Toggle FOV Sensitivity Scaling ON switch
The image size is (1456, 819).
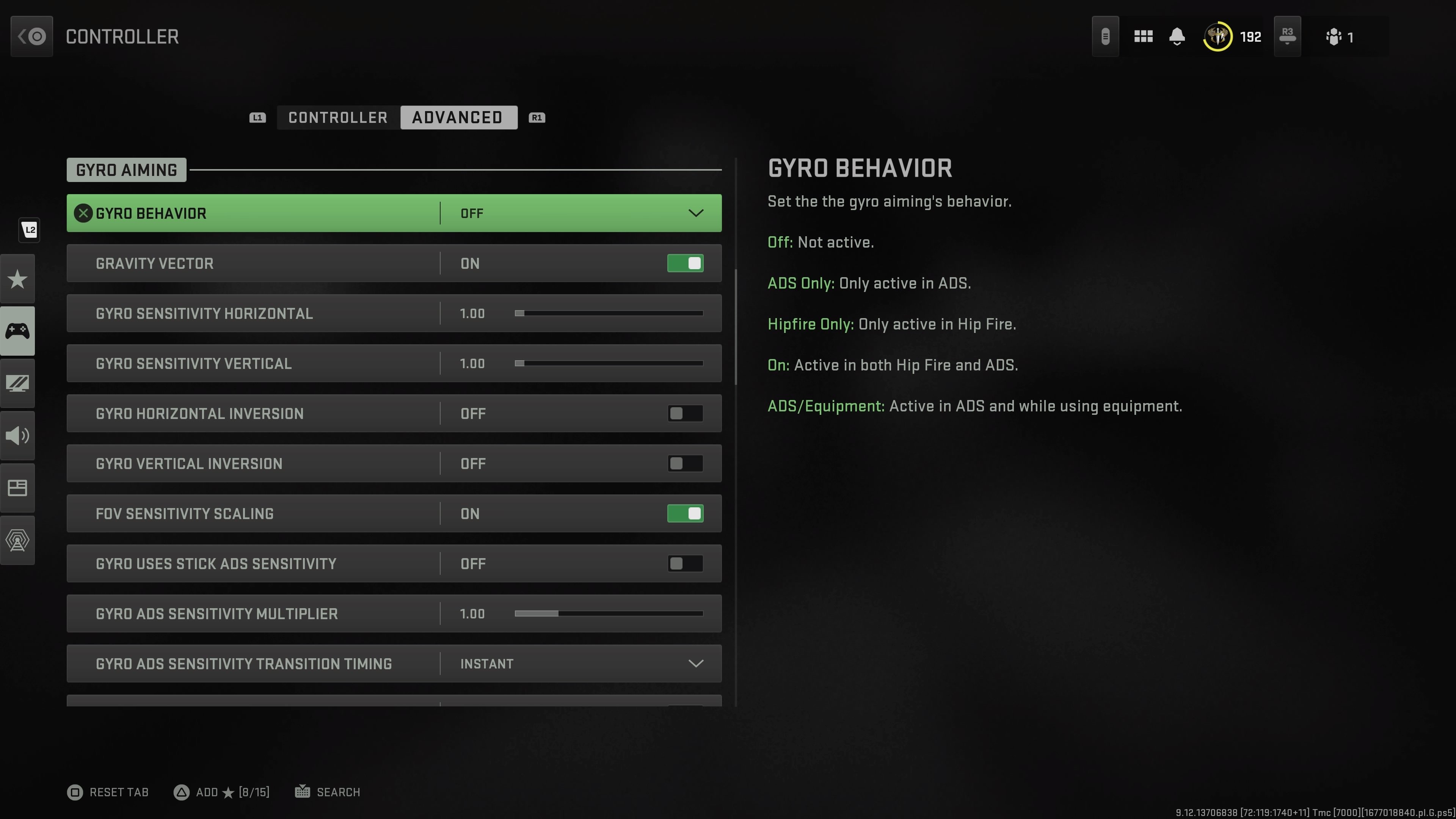[685, 513]
